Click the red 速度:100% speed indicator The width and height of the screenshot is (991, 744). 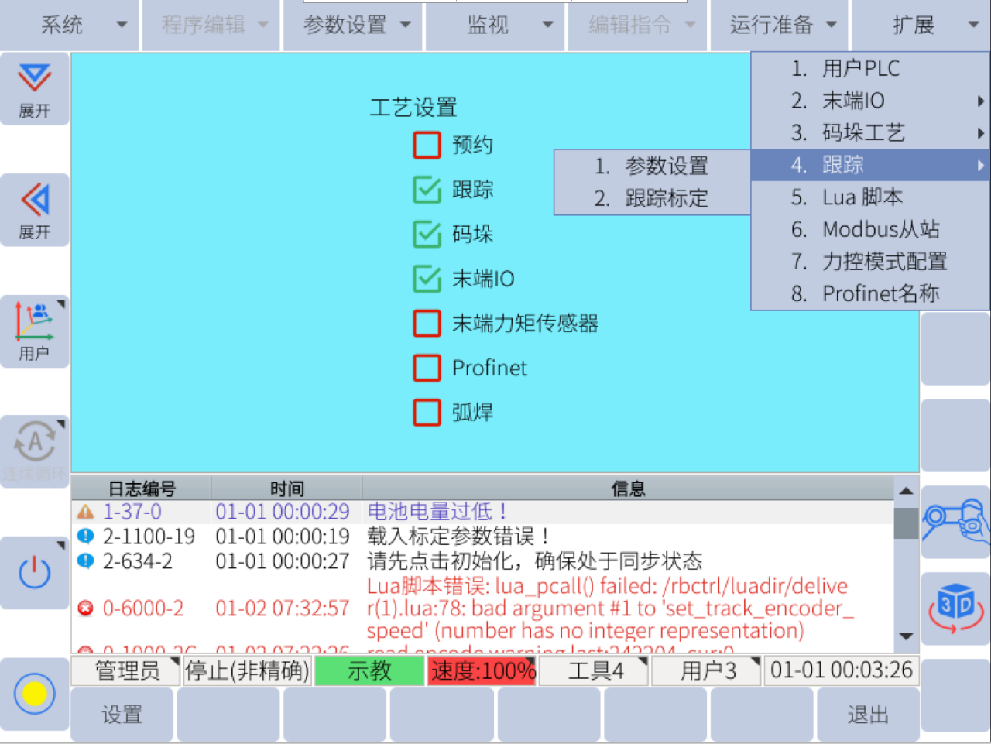pos(482,670)
